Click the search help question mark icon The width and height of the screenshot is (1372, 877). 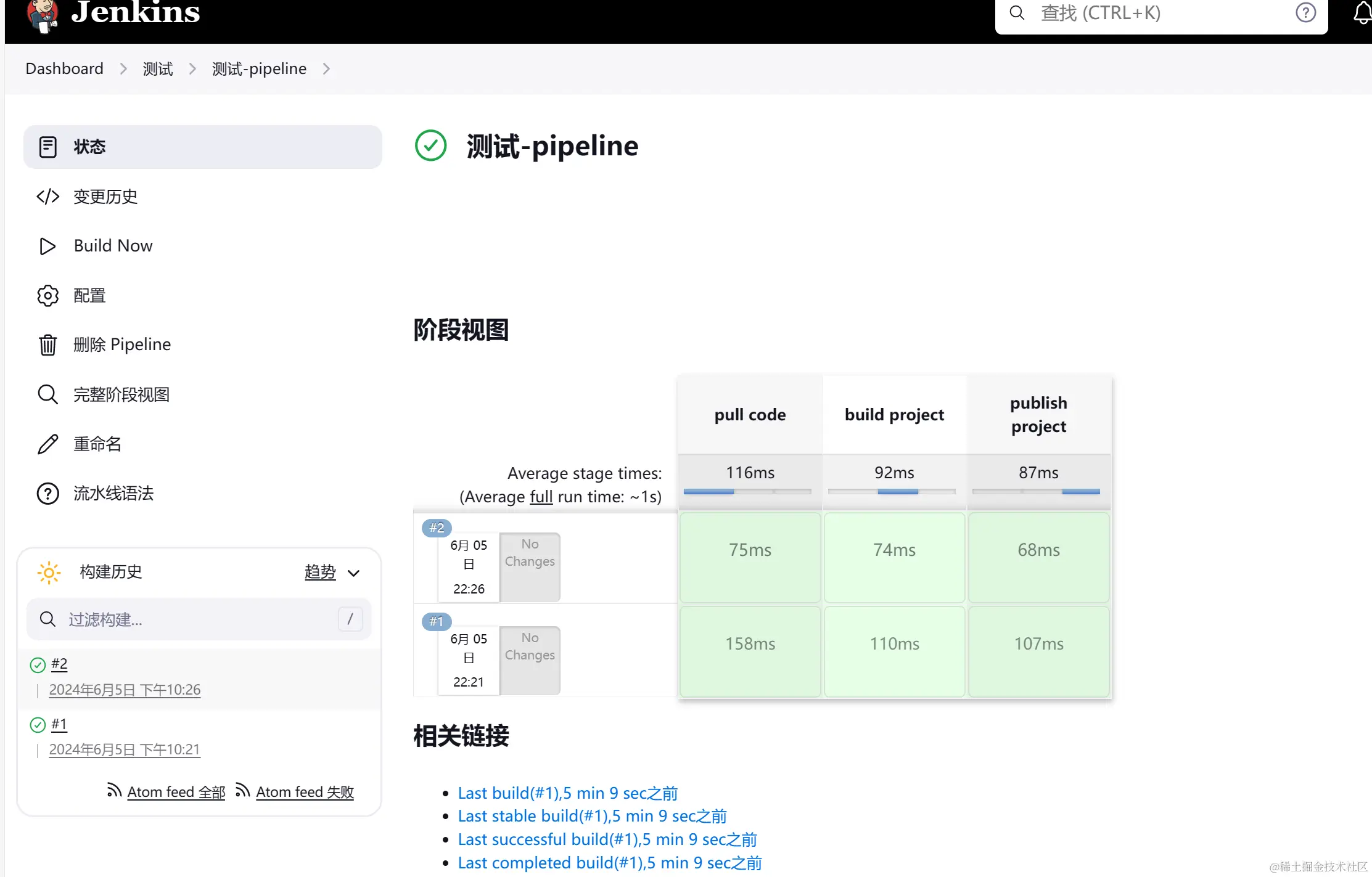1305,13
